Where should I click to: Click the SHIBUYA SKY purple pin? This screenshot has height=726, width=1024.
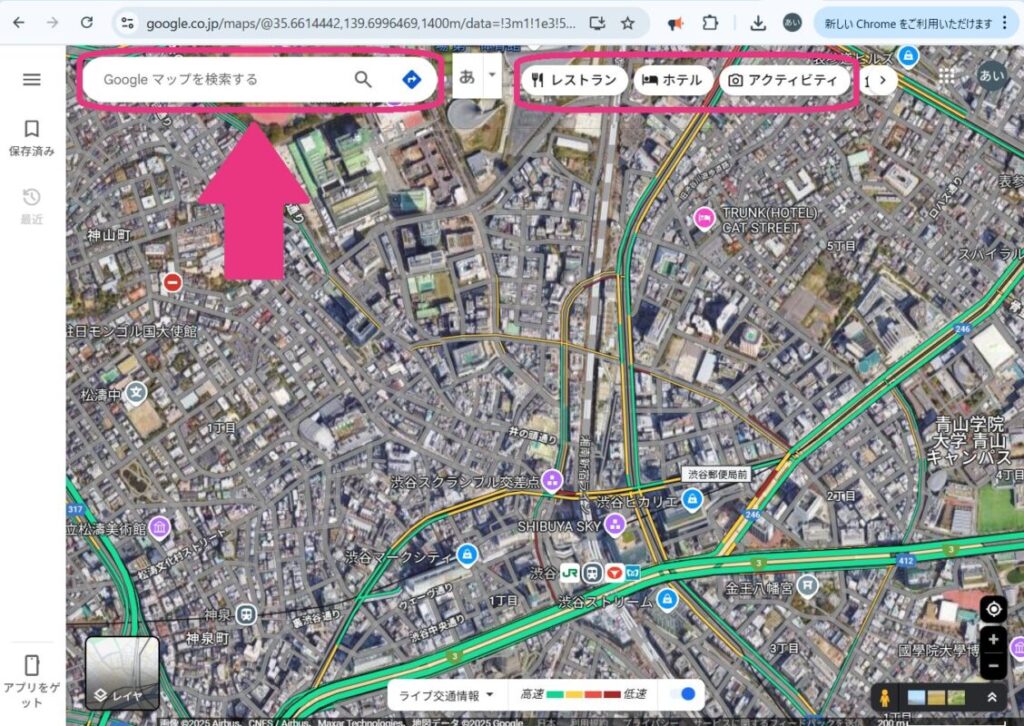click(x=615, y=524)
